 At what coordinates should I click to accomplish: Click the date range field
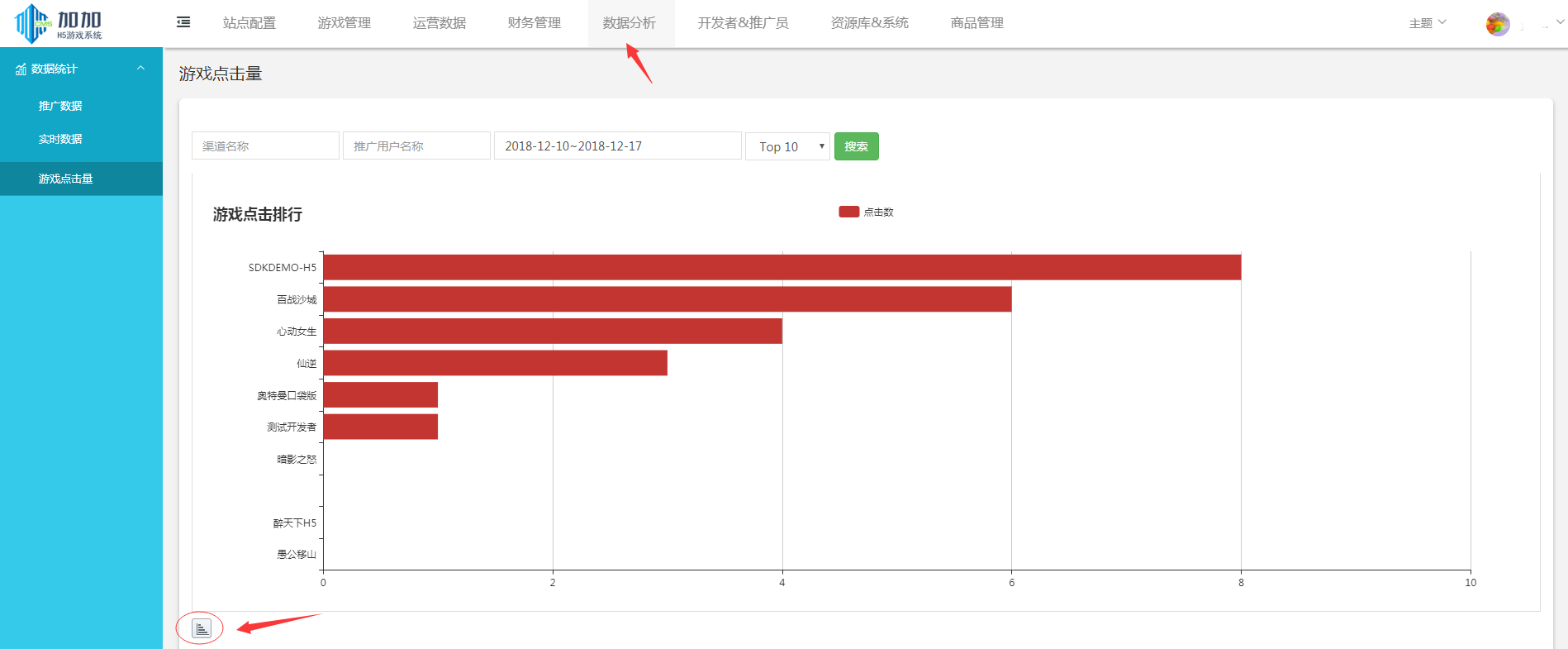point(617,146)
